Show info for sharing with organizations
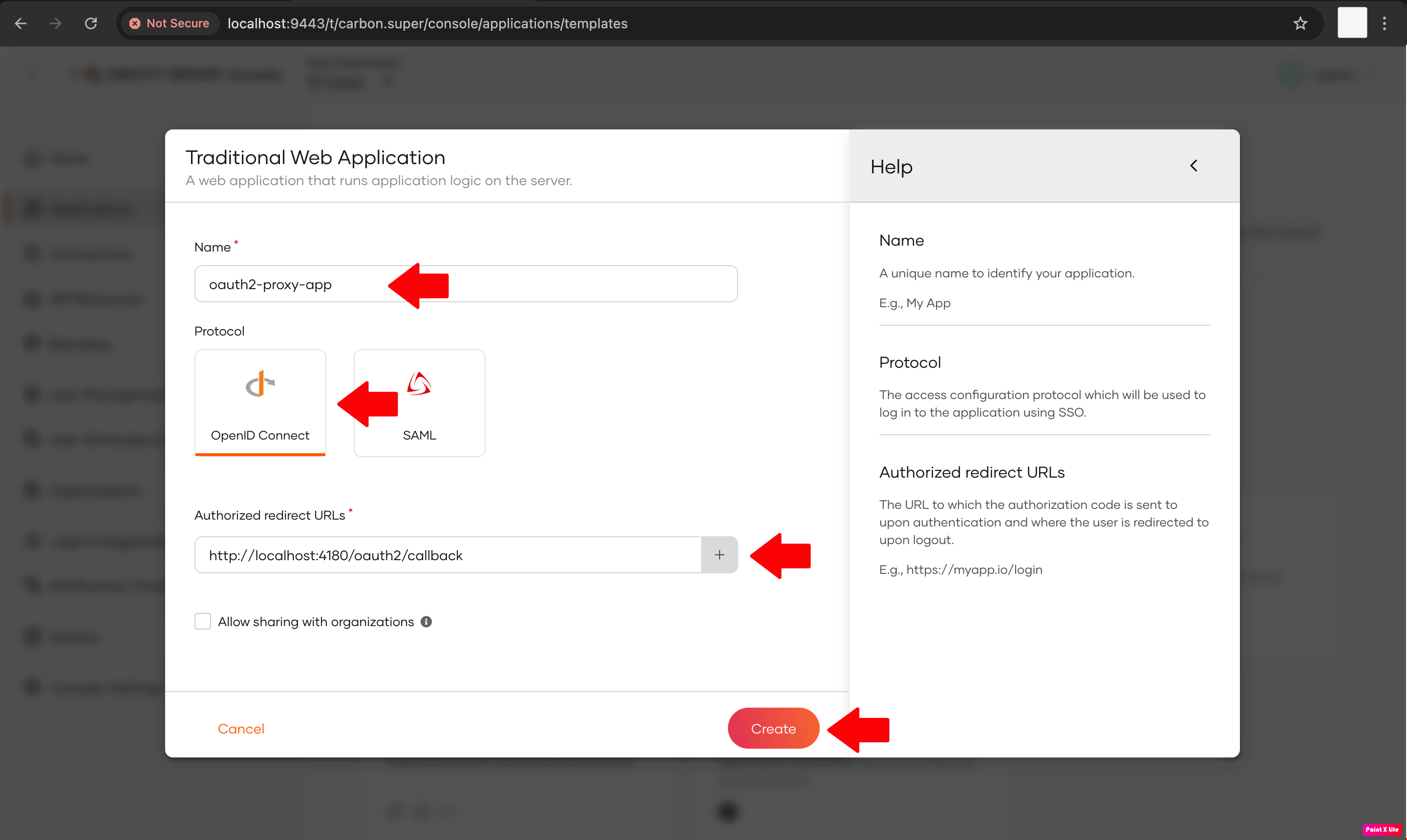 click(x=426, y=622)
